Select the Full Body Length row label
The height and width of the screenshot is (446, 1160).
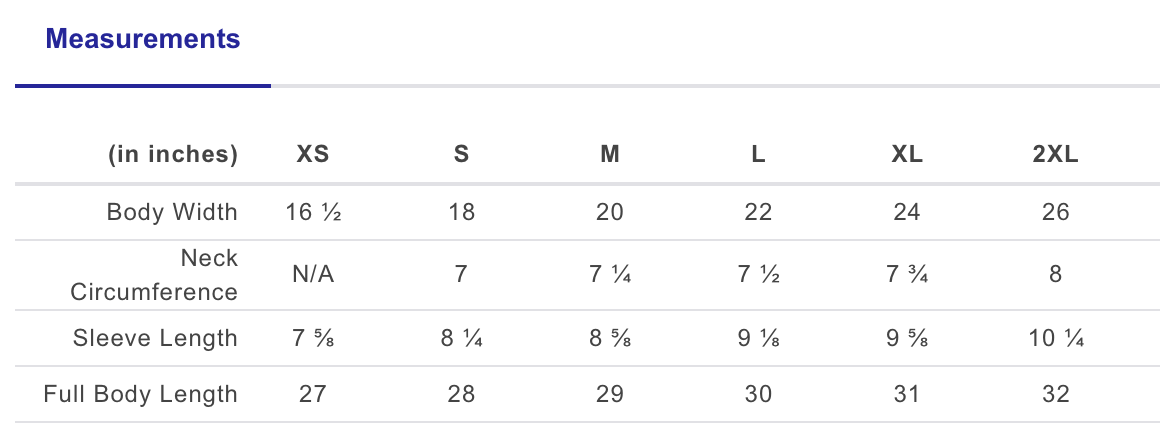141,394
